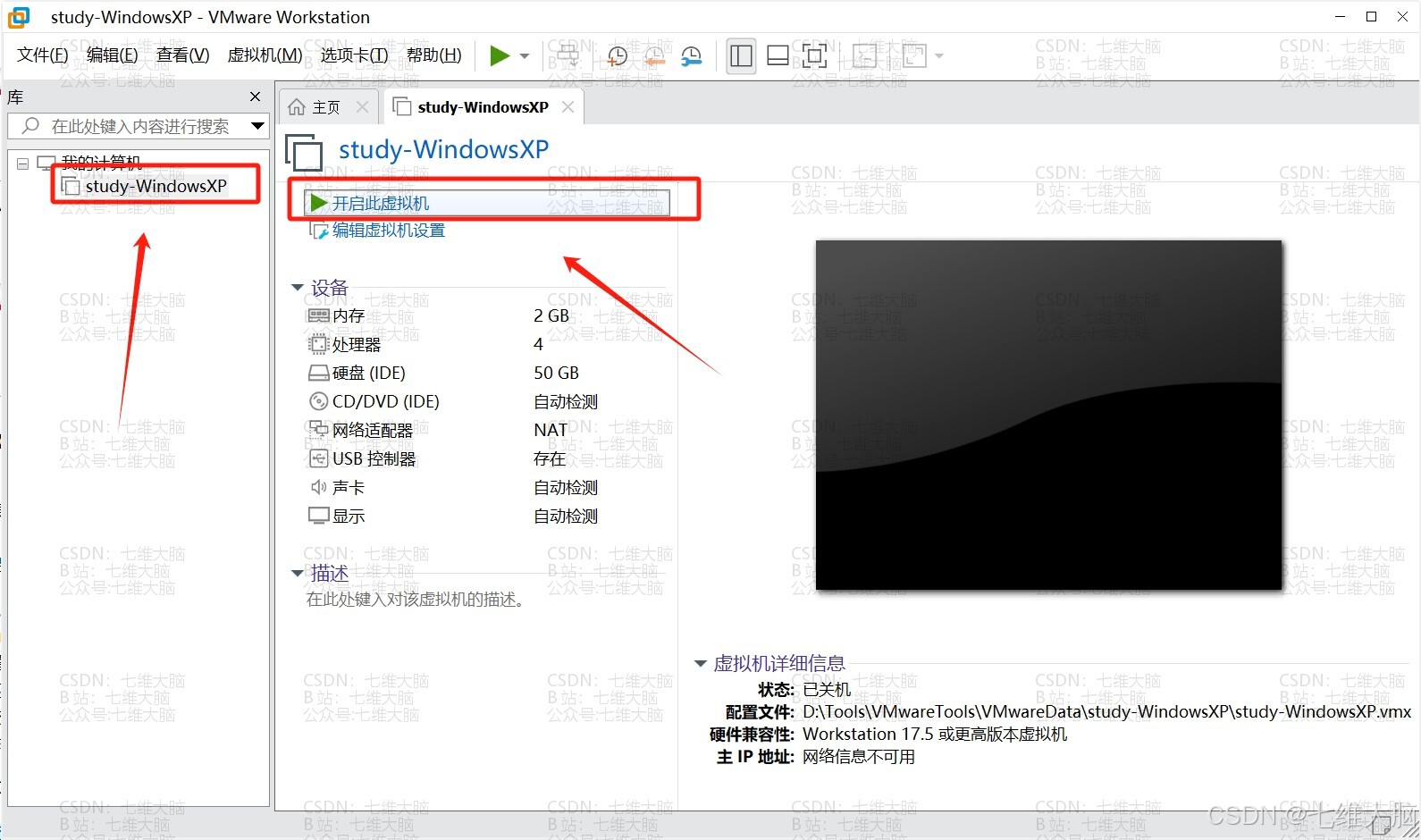This screenshot has height=840, width=1421.
Task: Click the green power-on play toolbar icon
Action: click(500, 55)
